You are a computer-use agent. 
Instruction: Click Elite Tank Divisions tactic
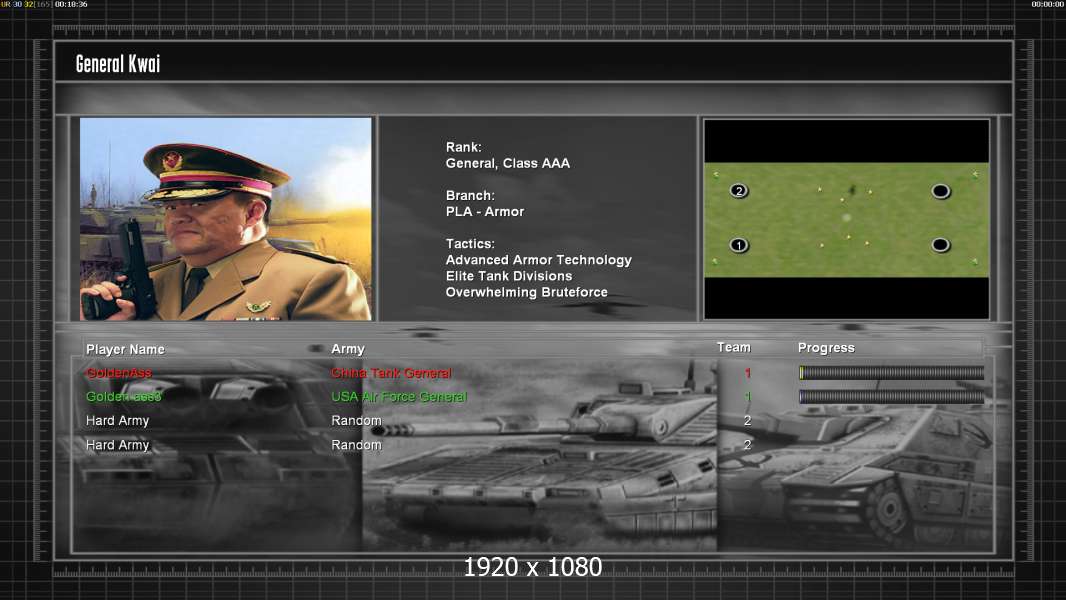509,276
